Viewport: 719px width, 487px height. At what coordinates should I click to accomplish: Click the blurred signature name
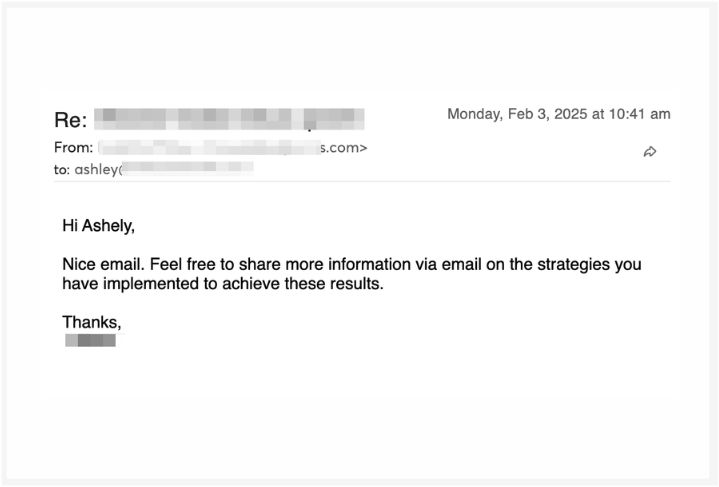(x=90, y=340)
